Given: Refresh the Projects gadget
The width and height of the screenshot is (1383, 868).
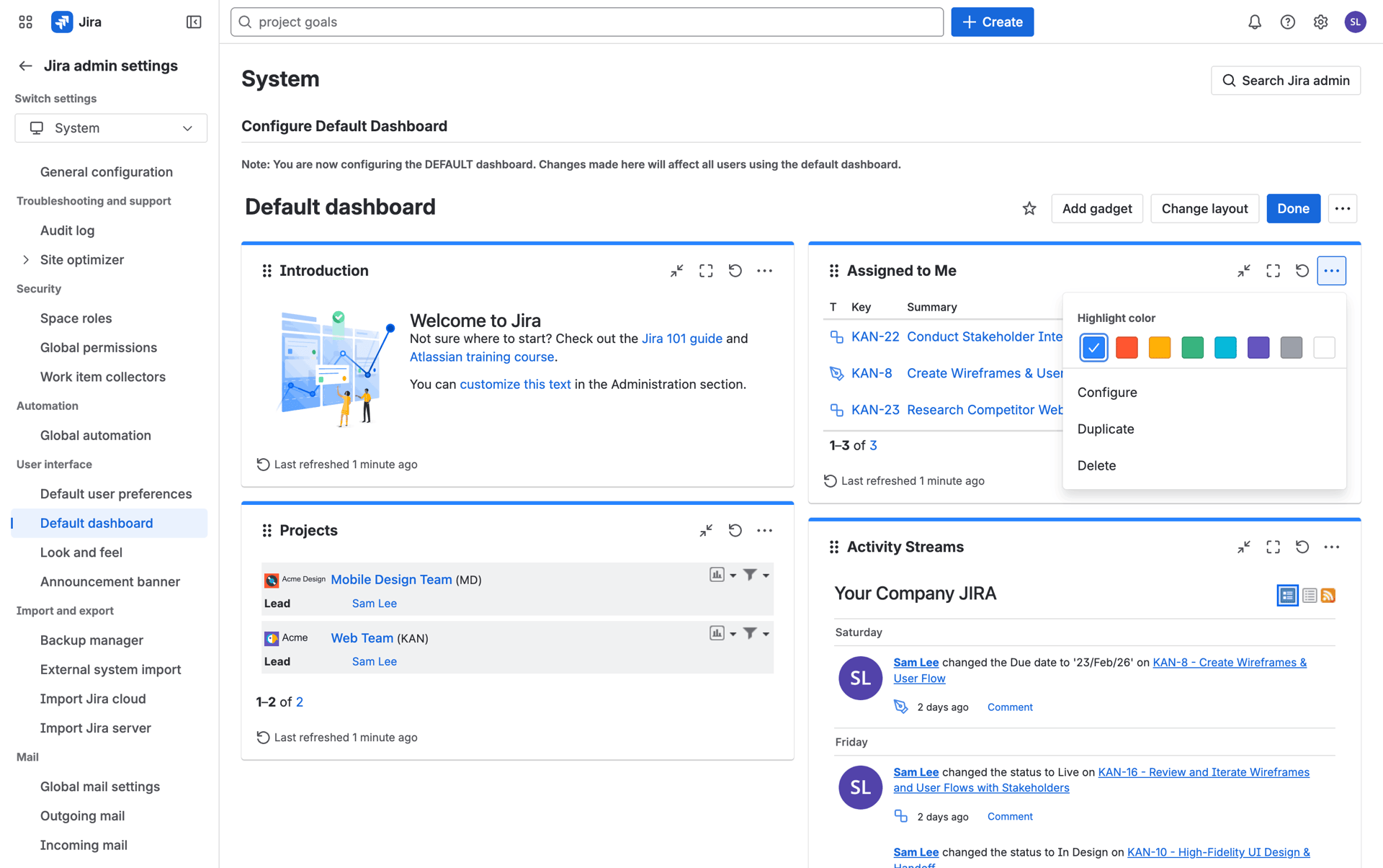Looking at the screenshot, I should point(735,531).
